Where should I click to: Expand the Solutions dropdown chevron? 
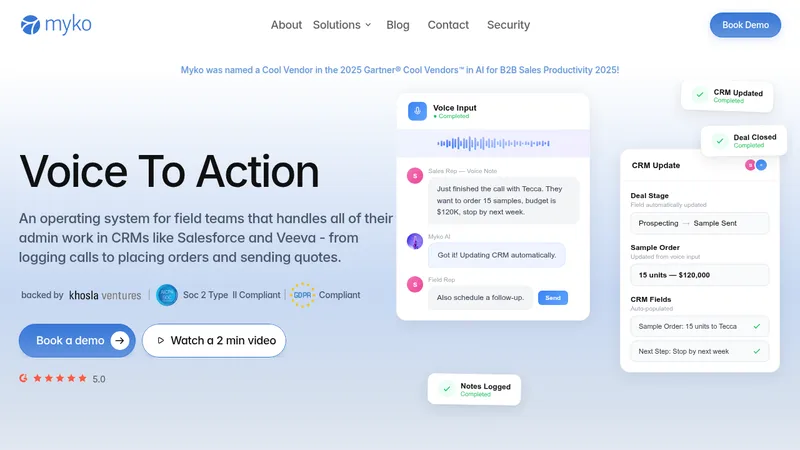368,25
